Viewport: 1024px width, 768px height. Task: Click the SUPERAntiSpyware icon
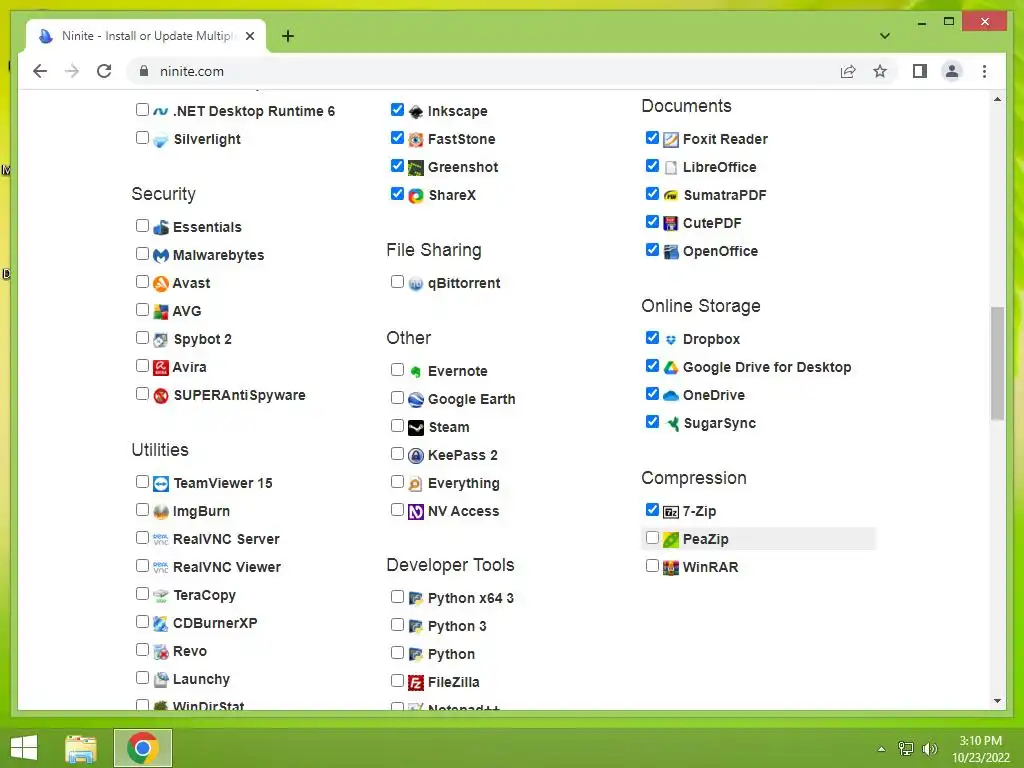[x=161, y=396]
